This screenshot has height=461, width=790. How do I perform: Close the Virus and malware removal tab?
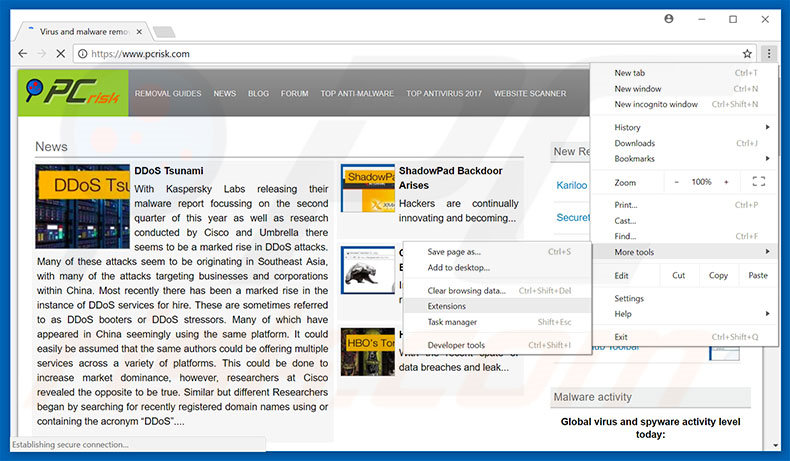(139, 32)
